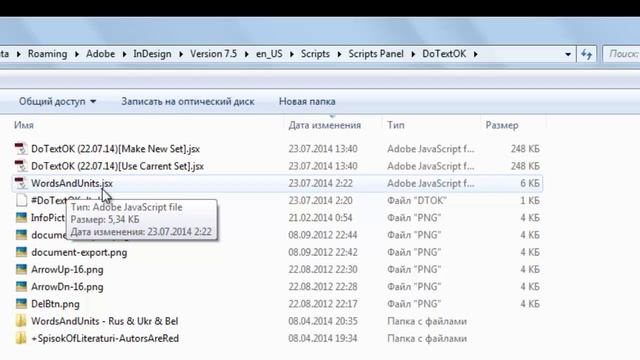The height and width of the screenshot is (360, 640).
Task: Create a folder with the Новая папка button
Action: coord(307,101)
